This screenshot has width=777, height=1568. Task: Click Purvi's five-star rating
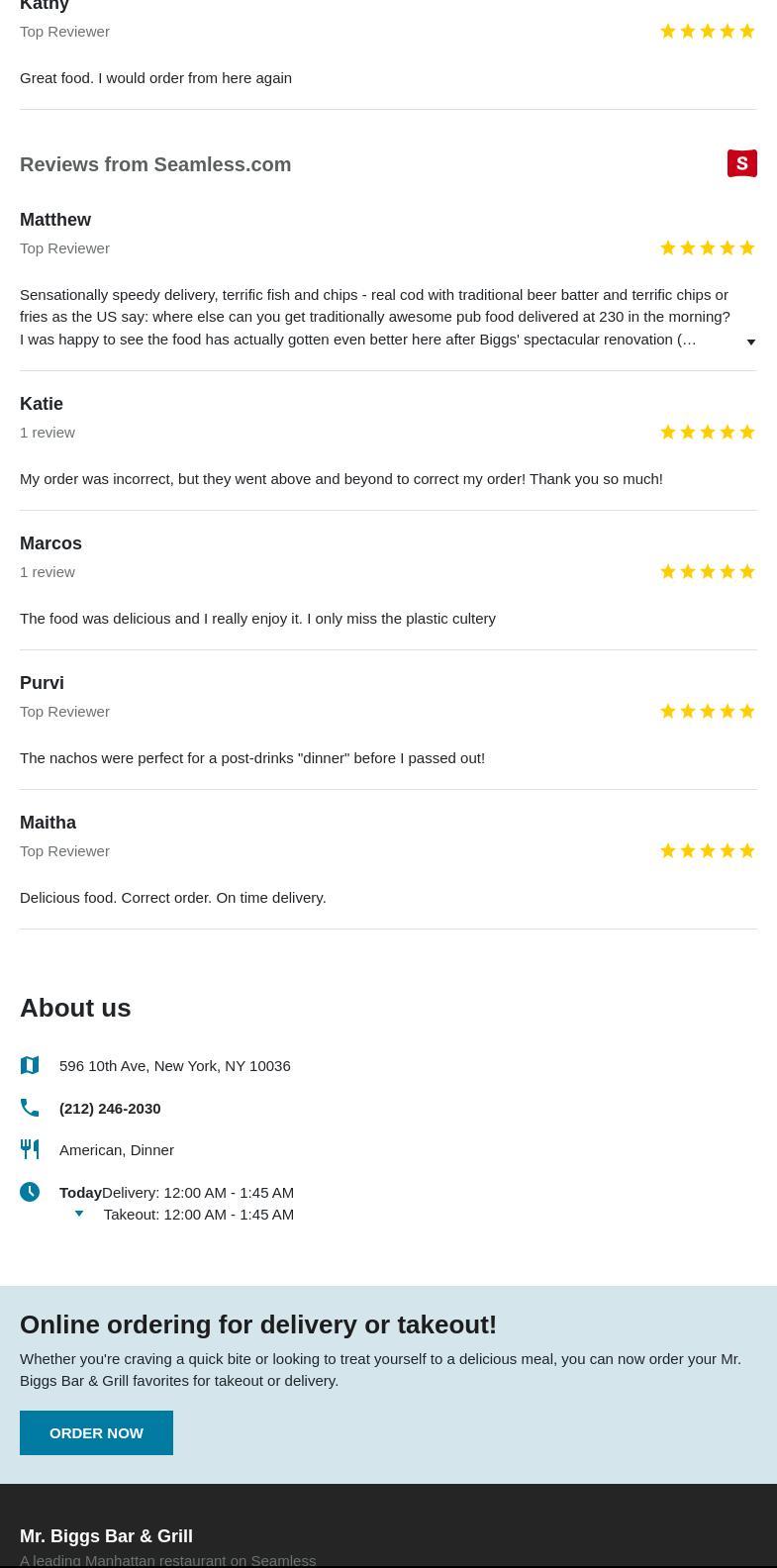click(707, 711)
